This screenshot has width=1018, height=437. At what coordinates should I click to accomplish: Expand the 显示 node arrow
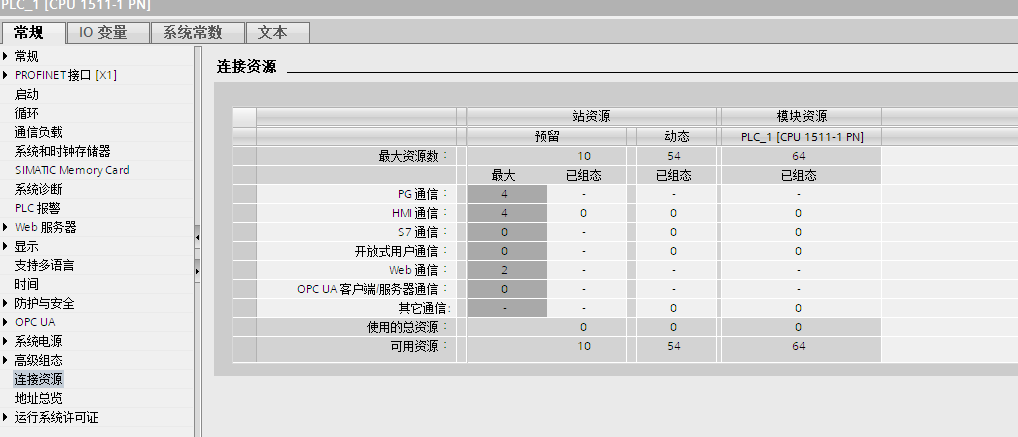click(x=6, y=247)
